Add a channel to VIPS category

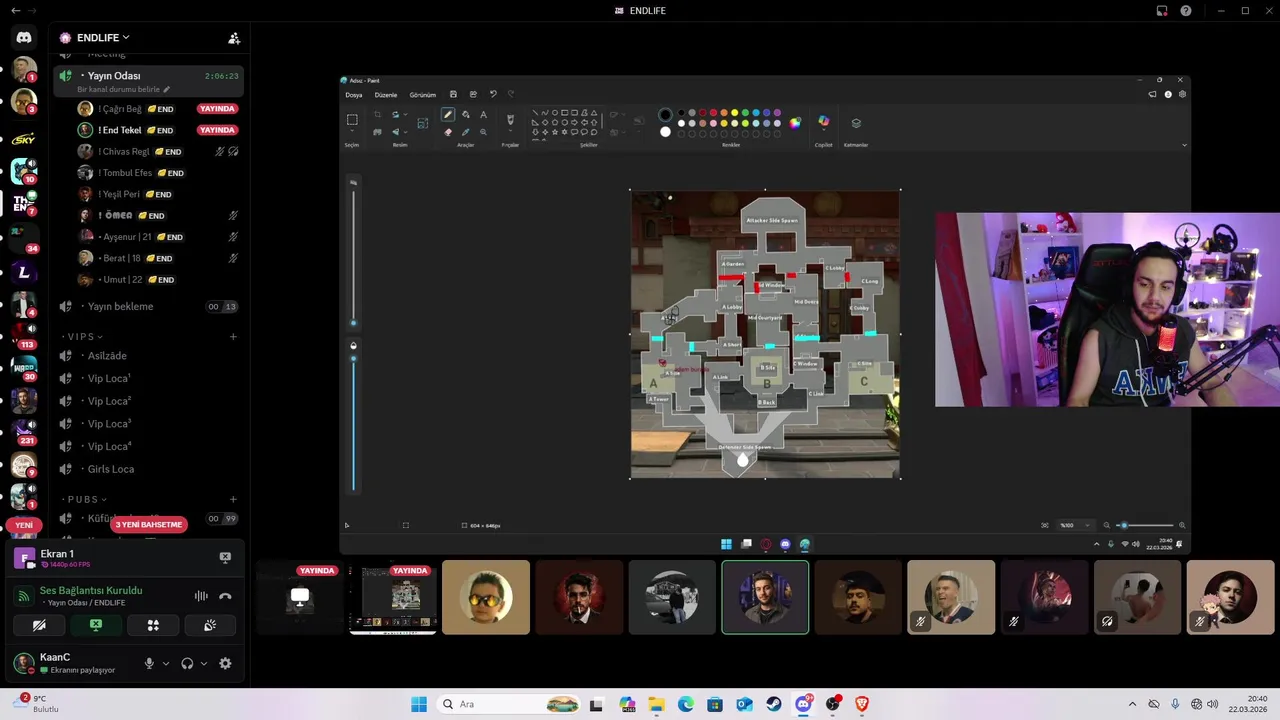(233, 337)
